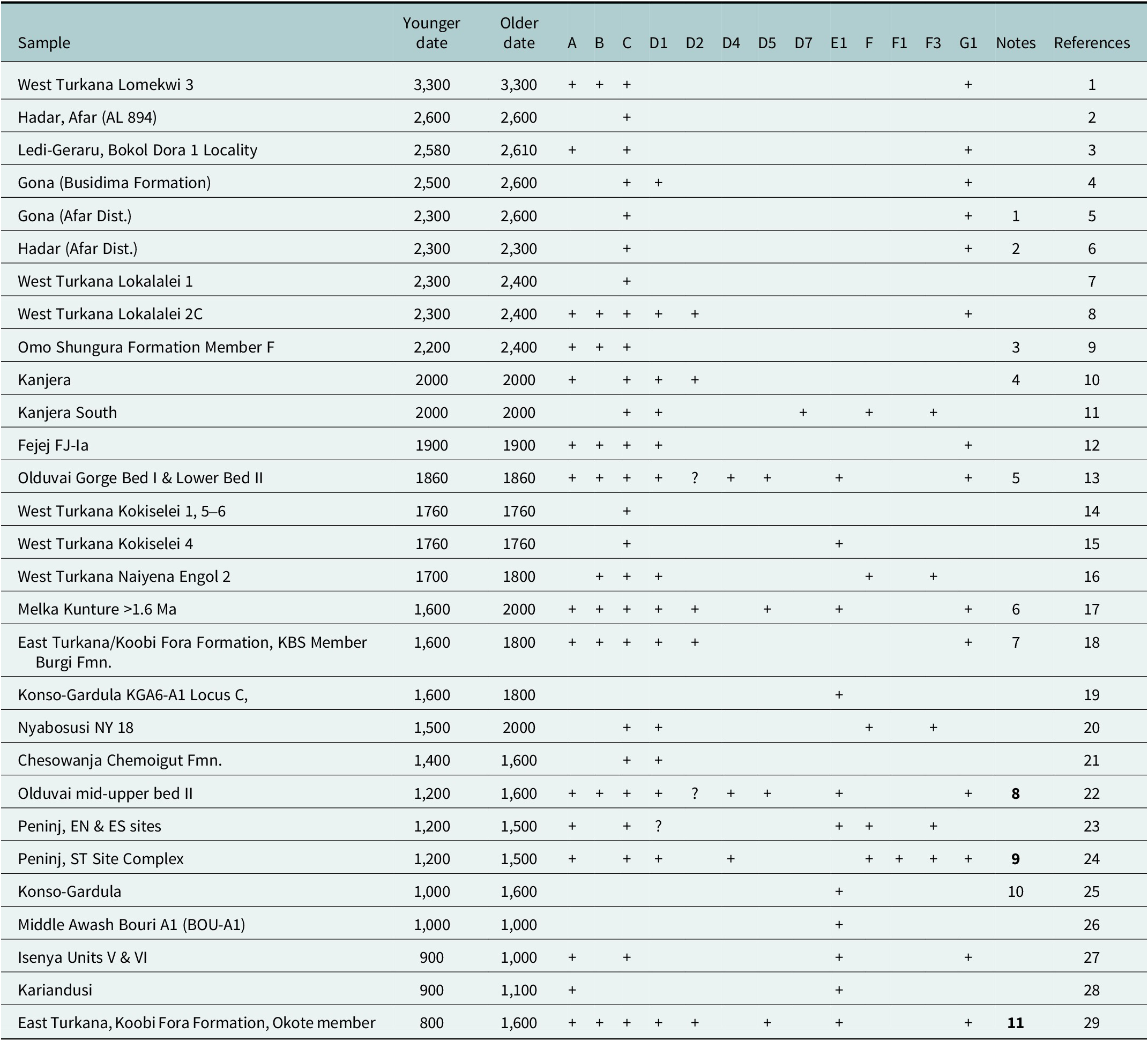Click the younger date "1700" for Naiyena Engol 2
Image resolution: width=1148 pixels, height=1041 pixels.
click(431, 576)
